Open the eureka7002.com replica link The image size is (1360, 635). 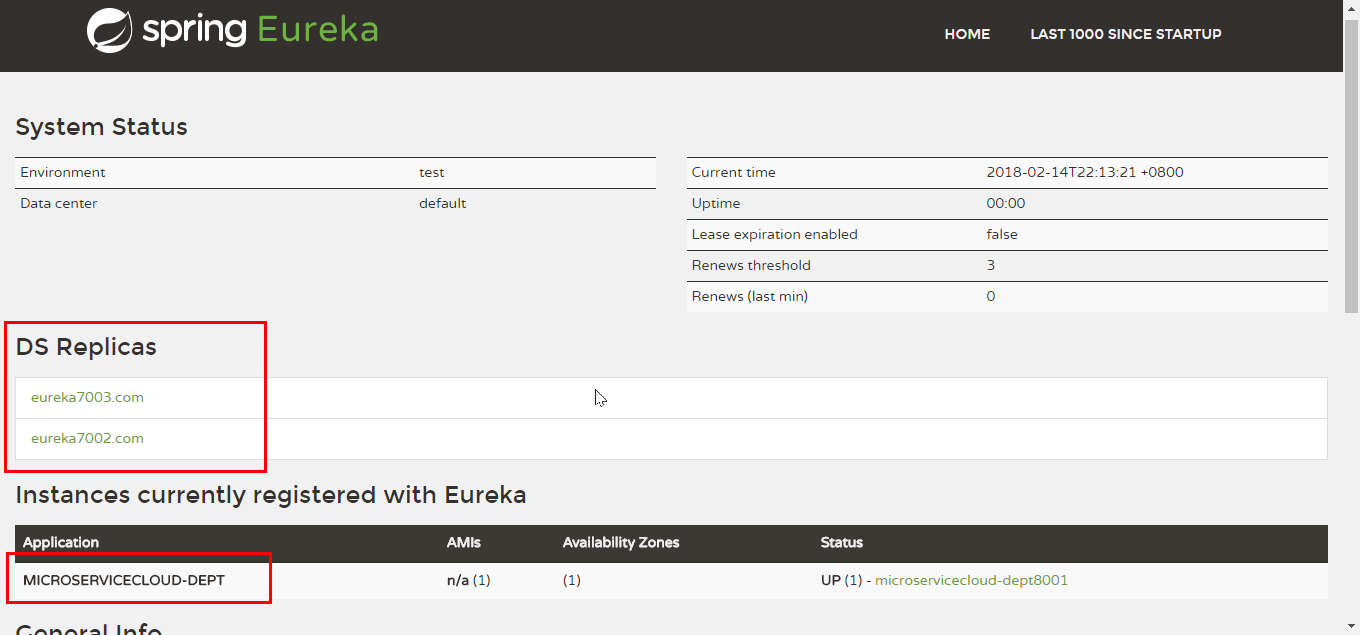(x=87, y=438)
